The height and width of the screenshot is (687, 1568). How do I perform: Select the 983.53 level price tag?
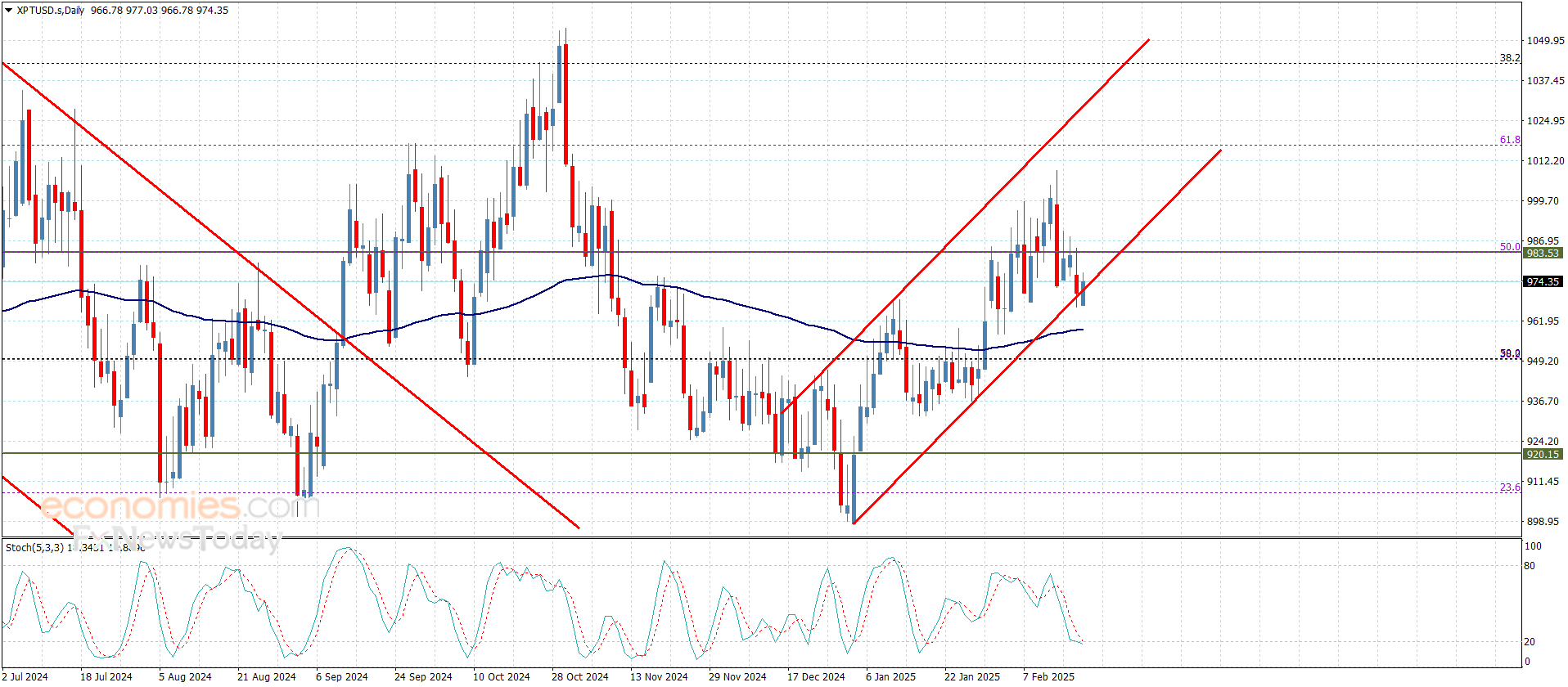(1543, 253)
